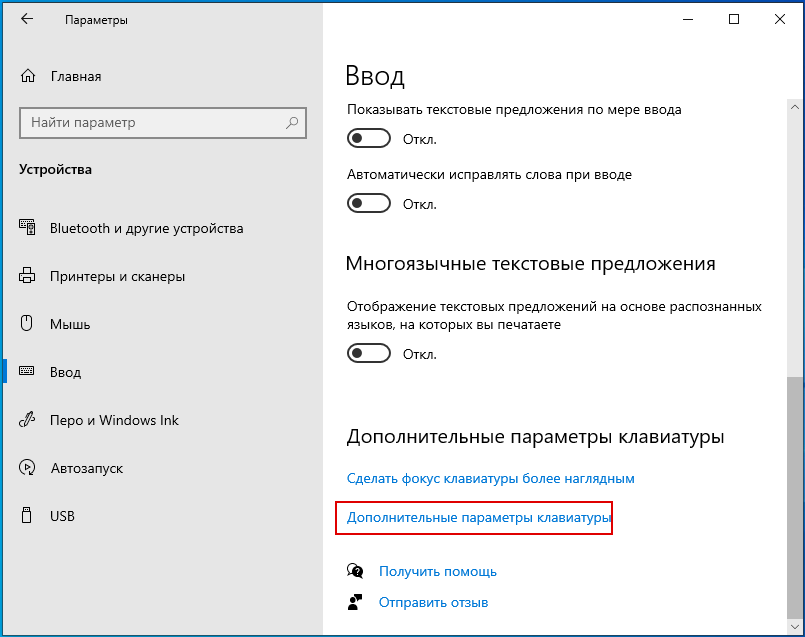The width and height of the screenshot is (805, 637).
Task: Click the back arrow icon
Action: coord(27,20)
